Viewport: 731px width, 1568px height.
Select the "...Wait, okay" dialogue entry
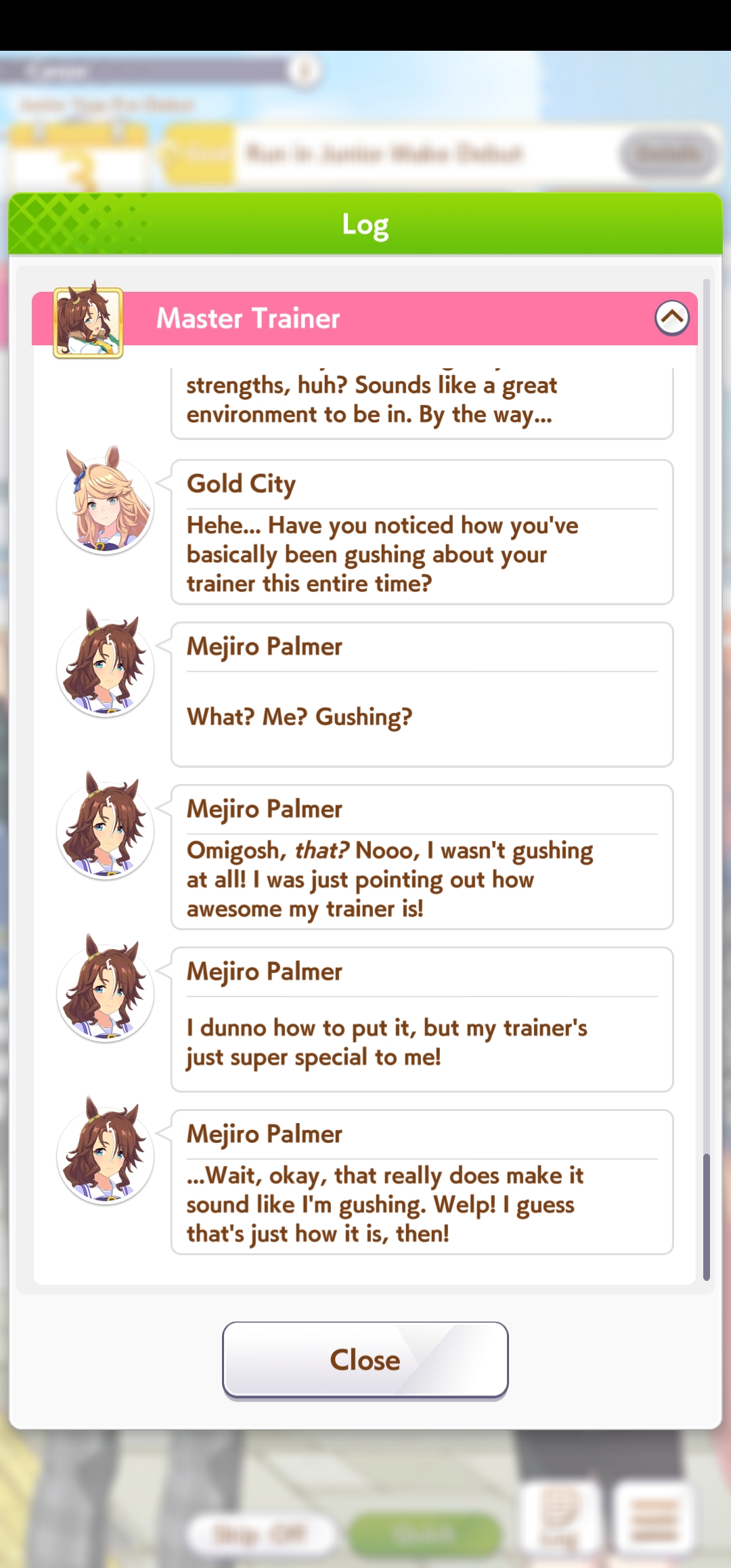coord(422,1182)
